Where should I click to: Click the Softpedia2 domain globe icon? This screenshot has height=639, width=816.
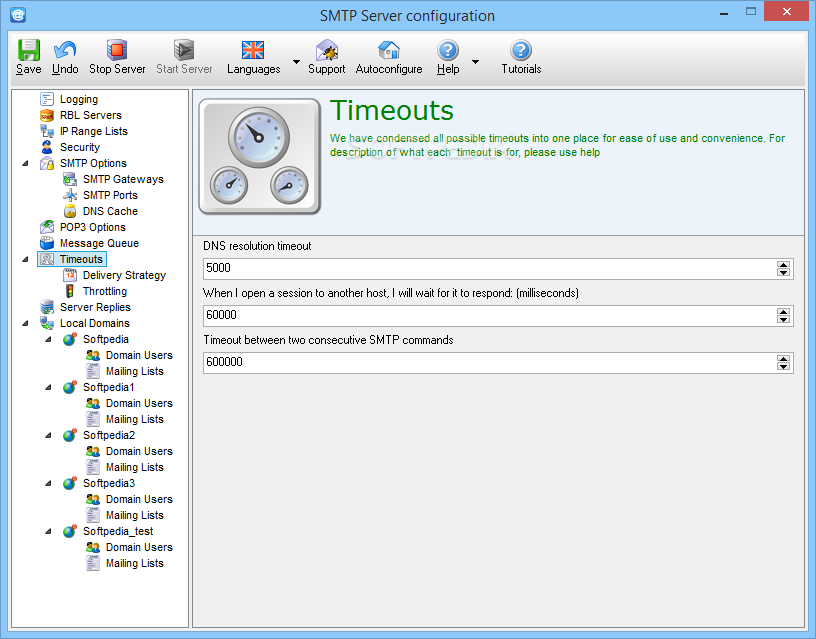pyautogui.click(x=70, y=435)
